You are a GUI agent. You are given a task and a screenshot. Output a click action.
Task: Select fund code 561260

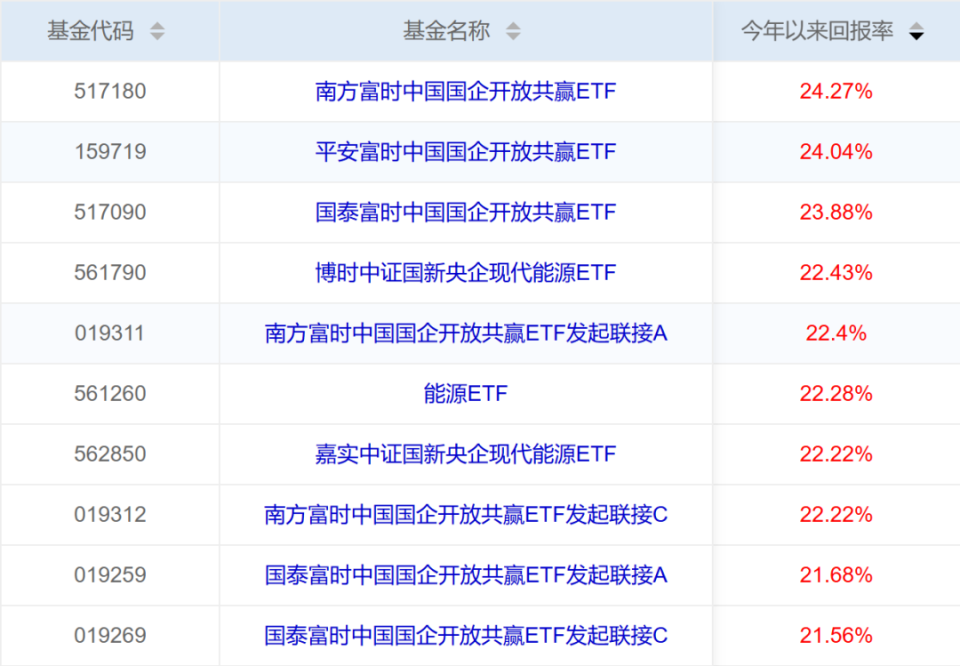pos(110,394)
